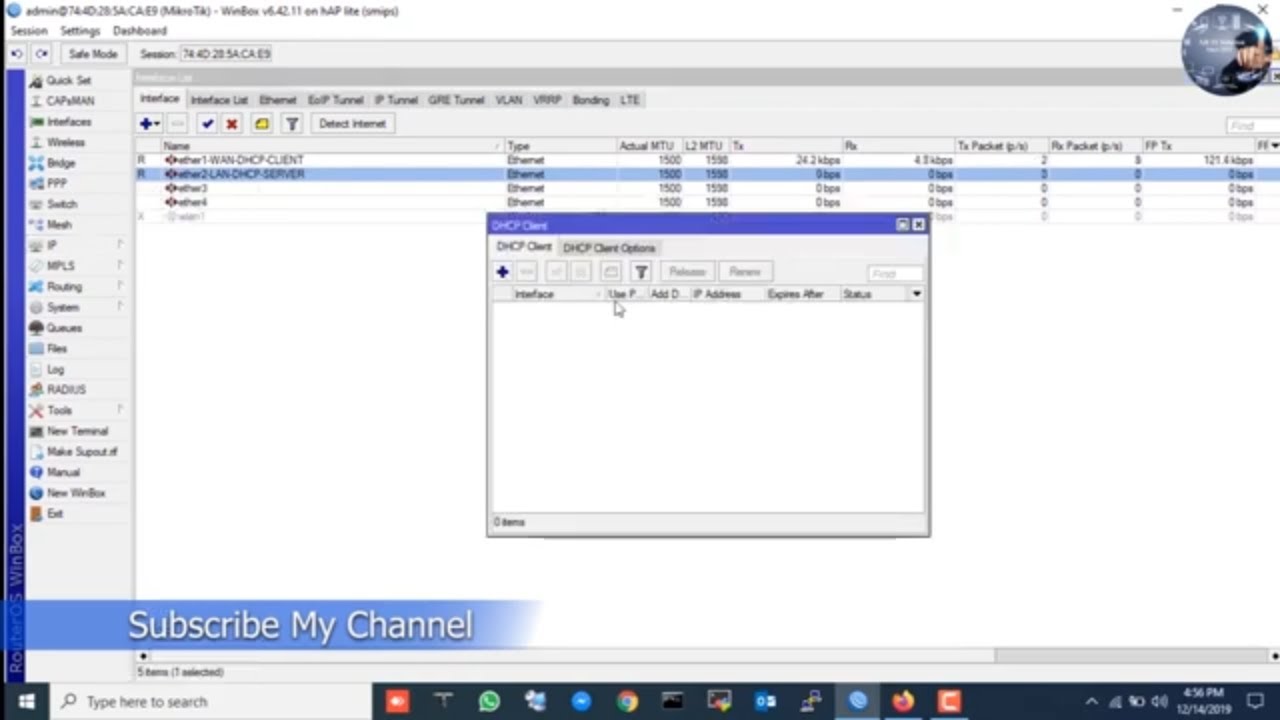Screen dimensions: 1280x720
Task: Open the Wireless sidebar entry
Action: click(x=66, y=142)
